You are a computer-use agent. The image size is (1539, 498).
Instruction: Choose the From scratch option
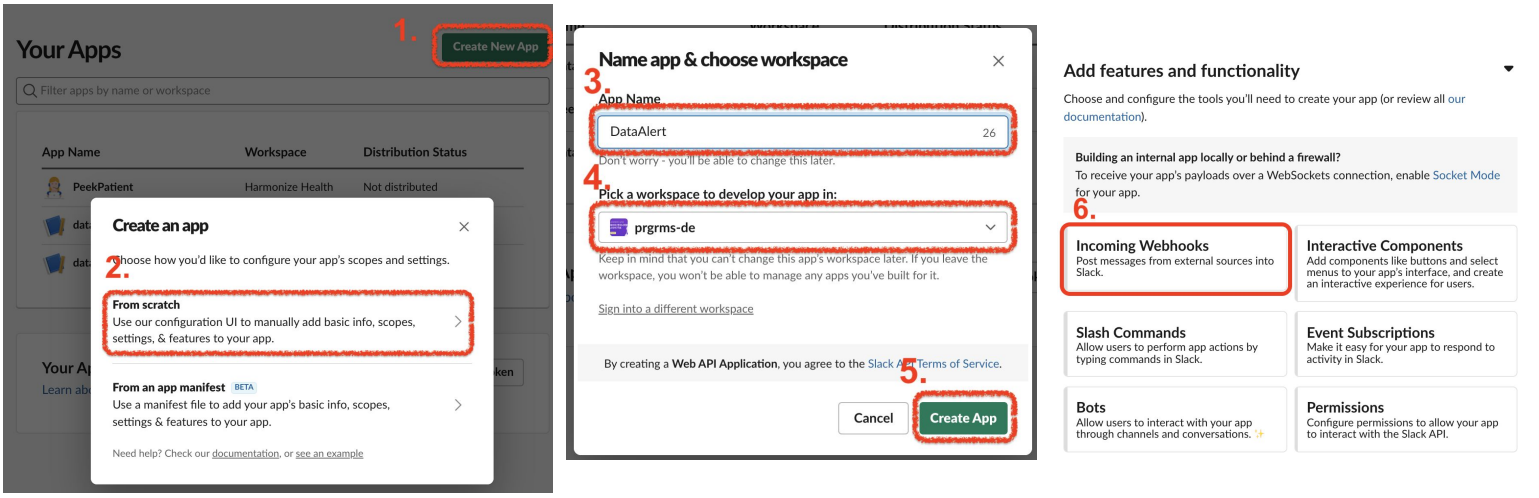pyautogui.click(x=290, y=321)
